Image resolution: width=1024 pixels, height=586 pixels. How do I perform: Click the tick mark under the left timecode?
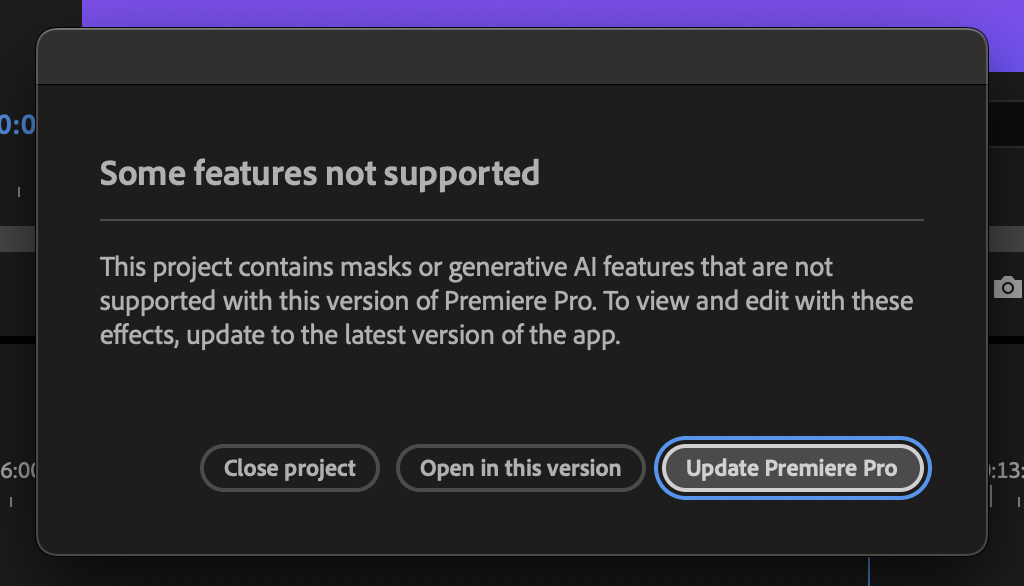pyautogui.click(x=17, y=189)
